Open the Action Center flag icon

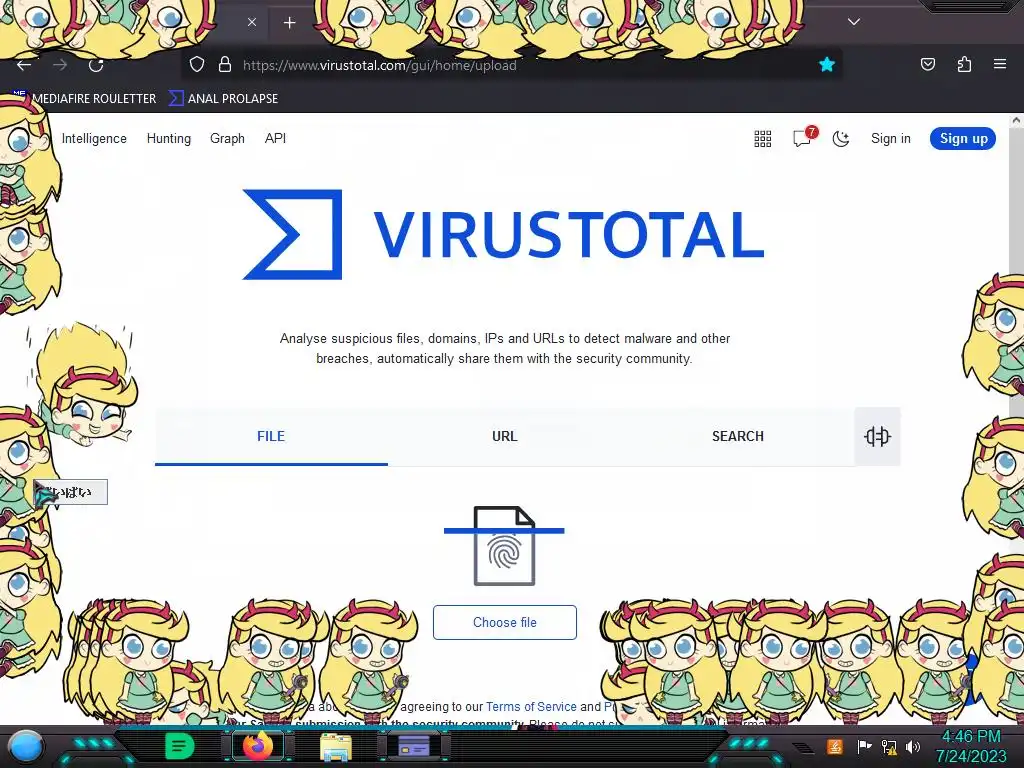click(x=864, y=746)
